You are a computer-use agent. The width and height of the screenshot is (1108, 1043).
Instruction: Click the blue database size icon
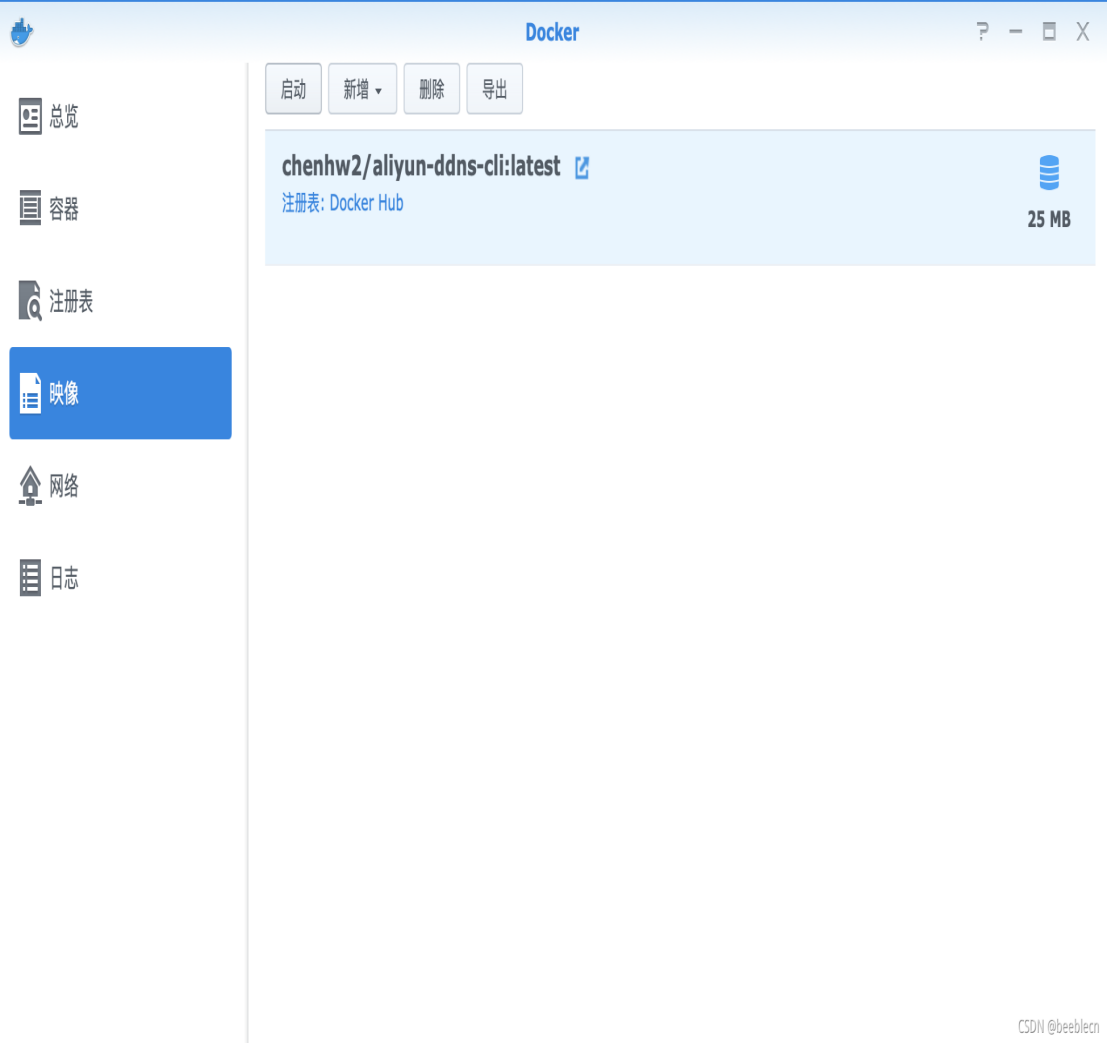(1049, 172)
